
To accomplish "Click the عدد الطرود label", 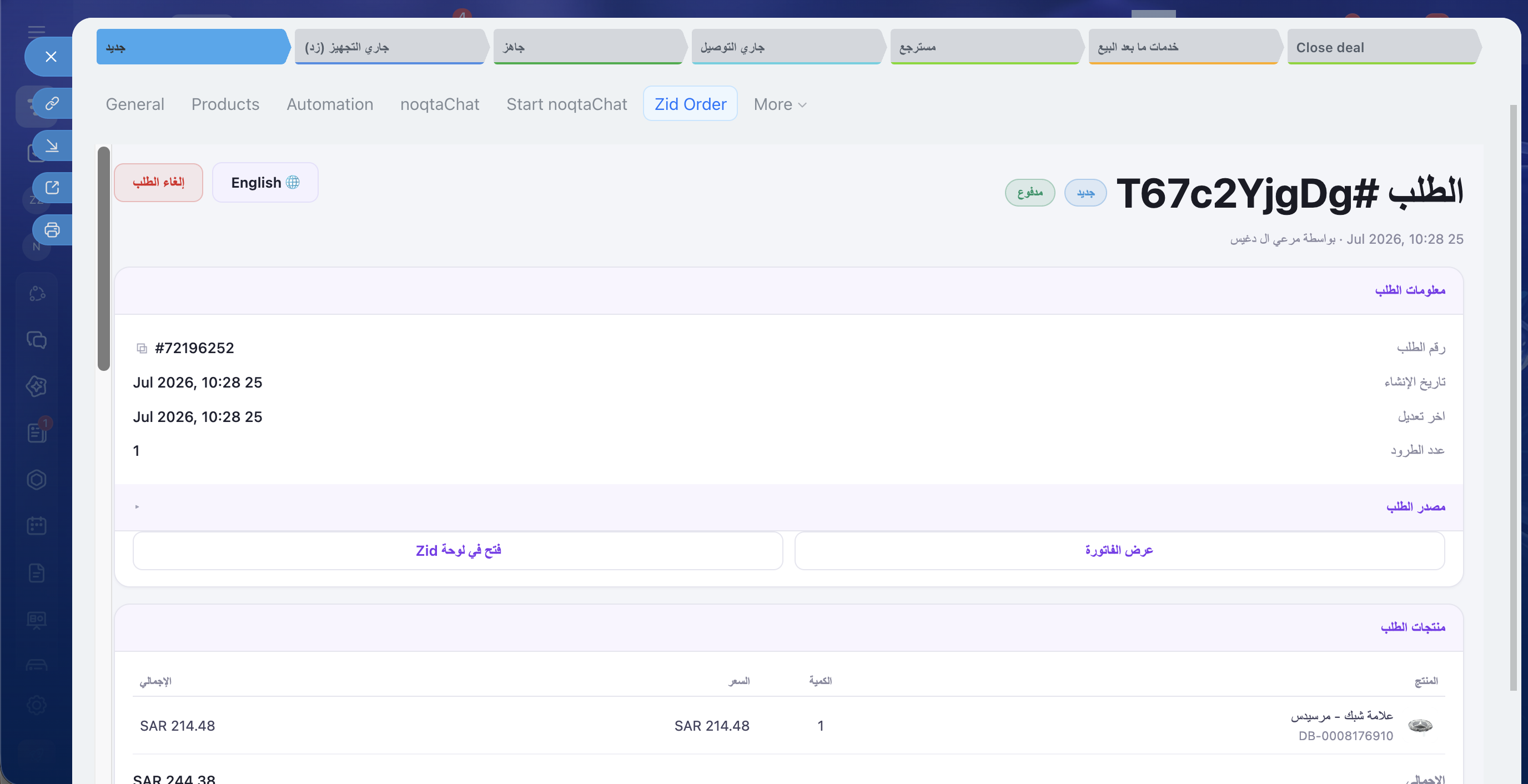I will (1418, 450).
